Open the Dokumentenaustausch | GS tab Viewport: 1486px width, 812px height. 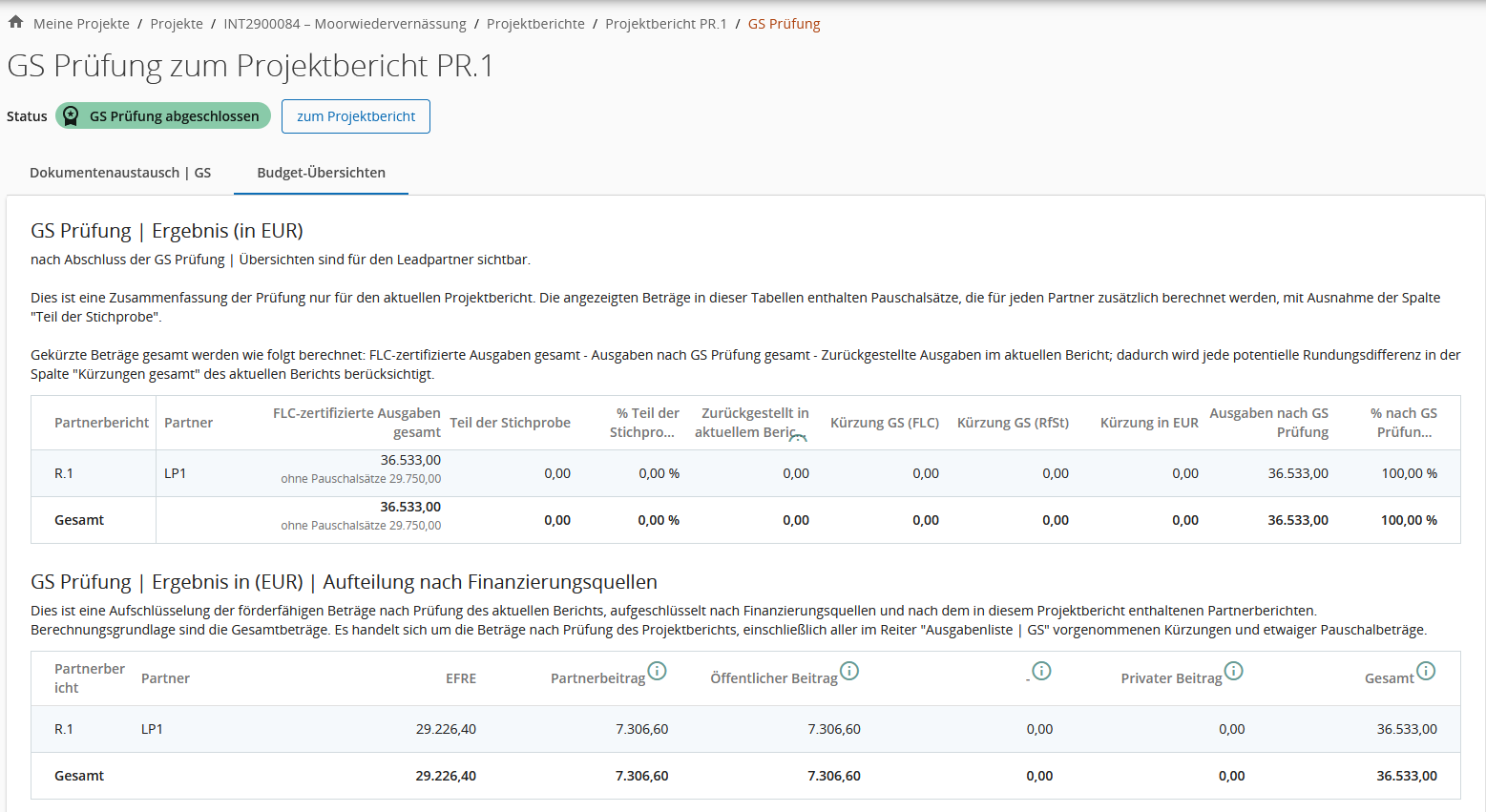pos(120,173)
